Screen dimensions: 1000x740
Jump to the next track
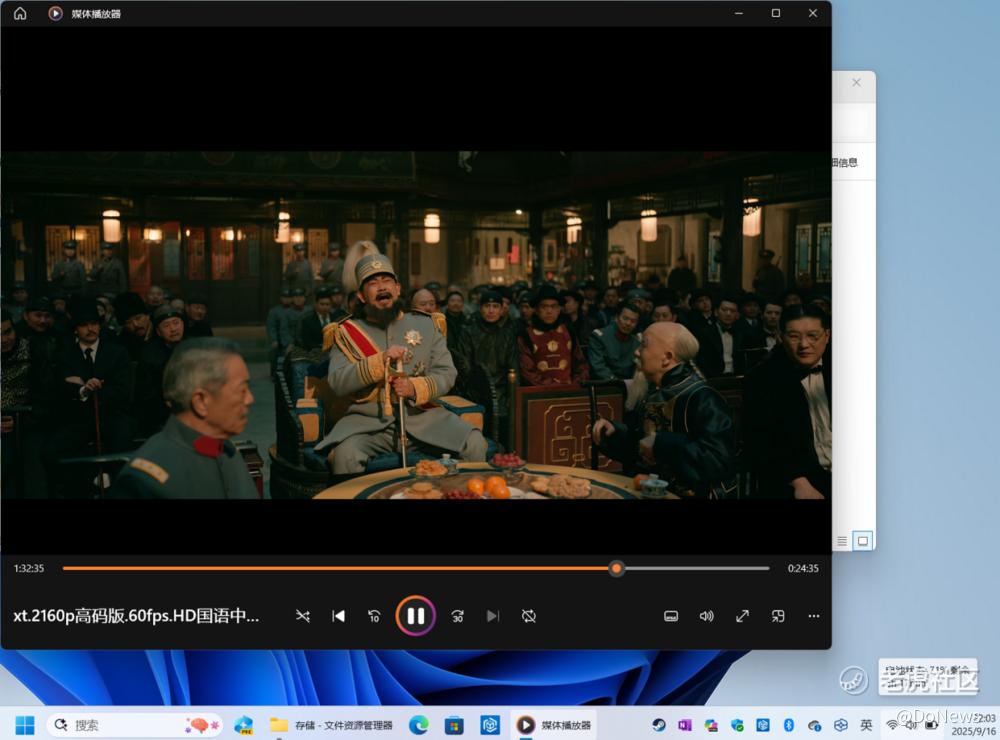pos(493,616)
